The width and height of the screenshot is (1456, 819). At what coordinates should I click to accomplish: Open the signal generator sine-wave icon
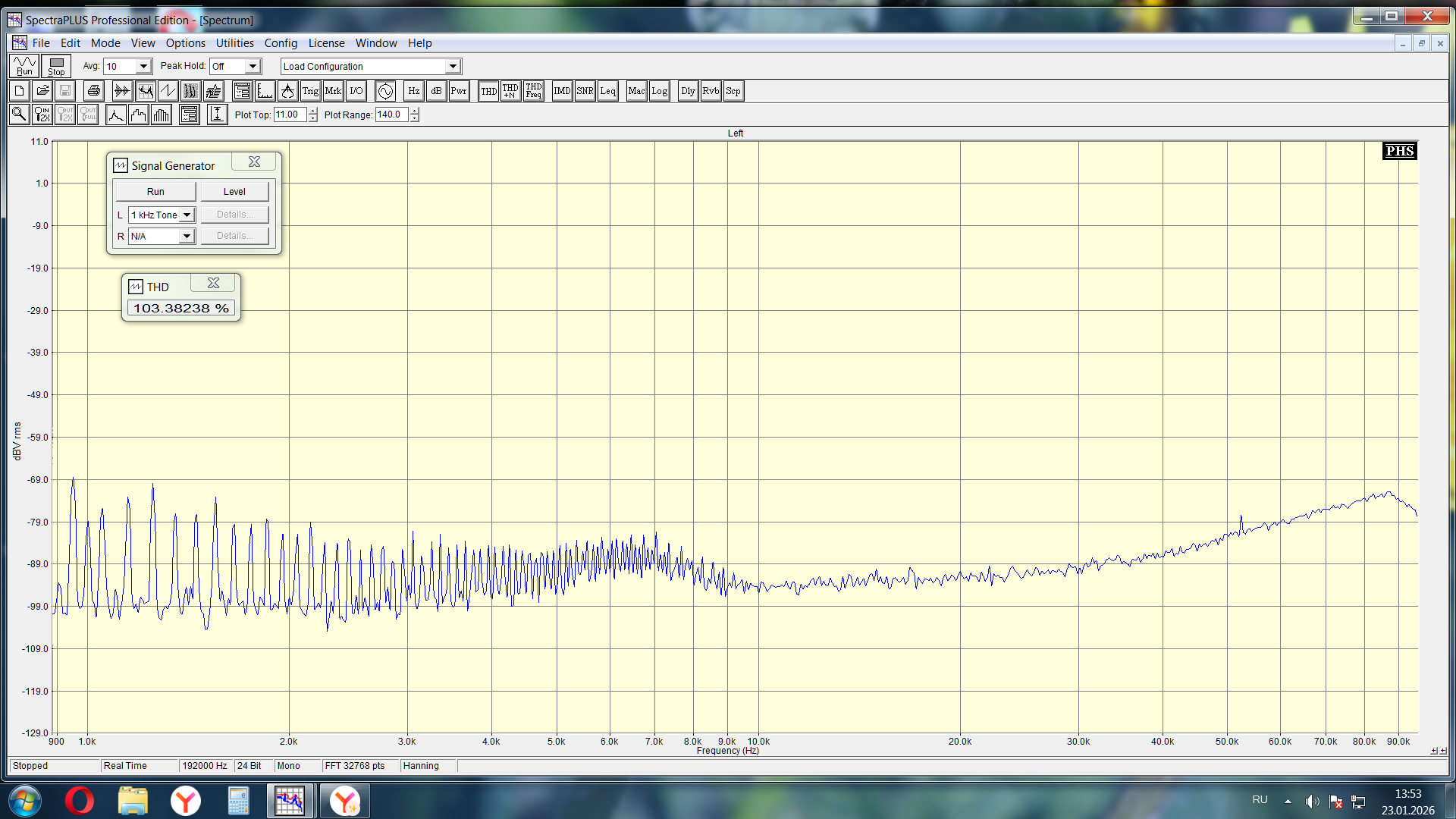(x=385, y=91)
